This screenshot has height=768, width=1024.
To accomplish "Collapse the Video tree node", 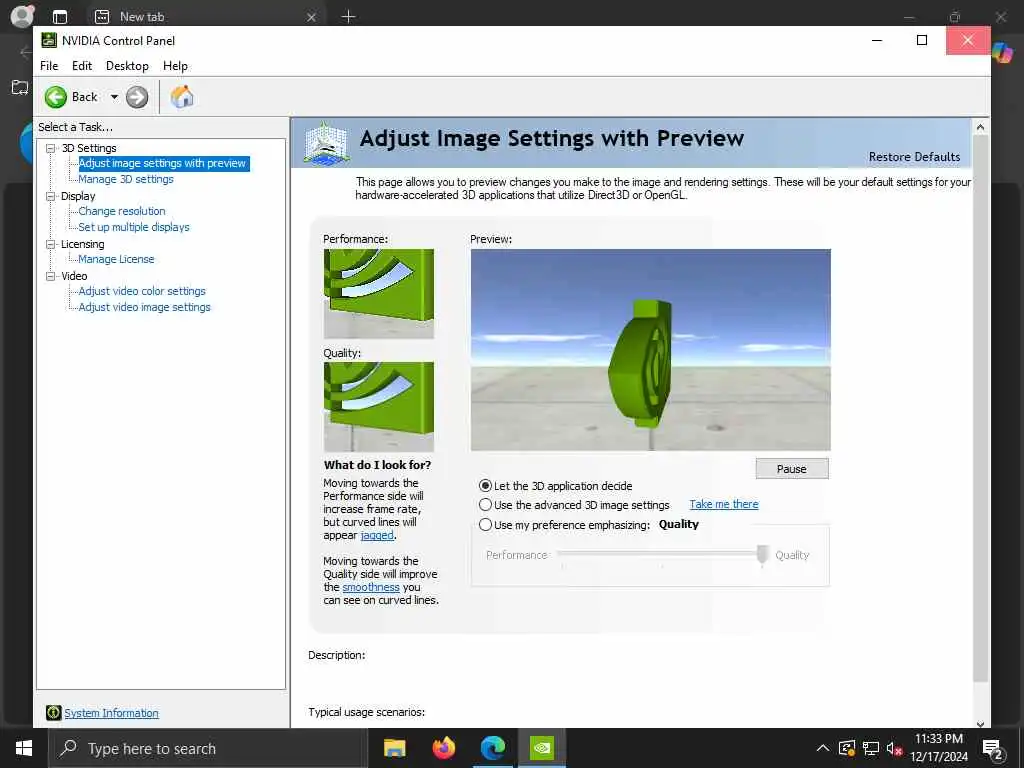I will pyautogui.click(x=50, y=276).
